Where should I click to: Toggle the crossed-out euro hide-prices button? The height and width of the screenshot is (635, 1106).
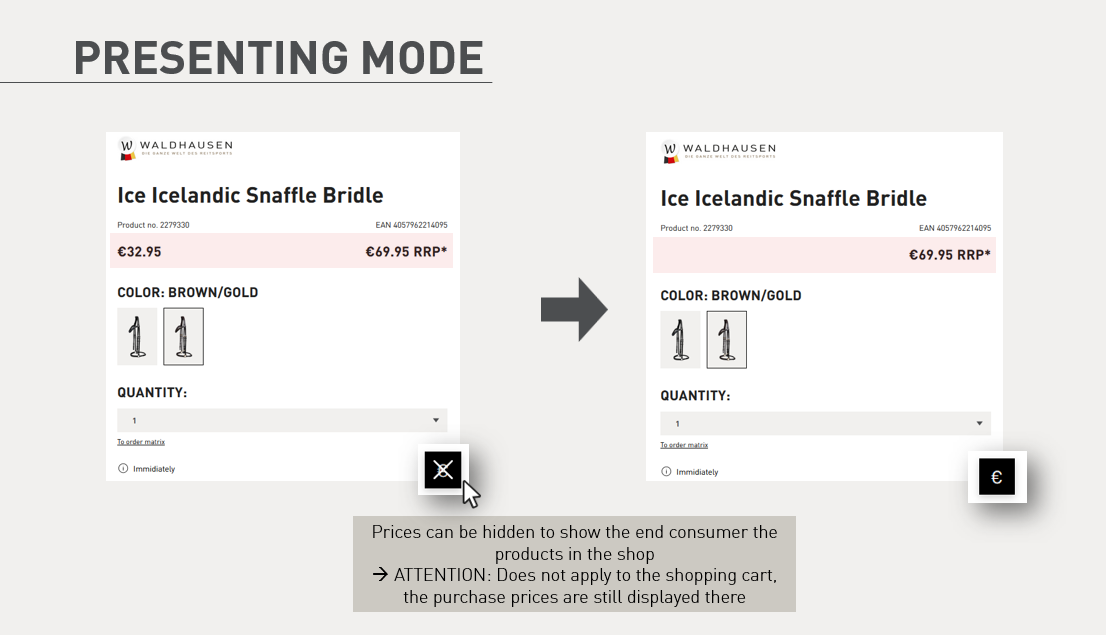[x=443, y=469]
